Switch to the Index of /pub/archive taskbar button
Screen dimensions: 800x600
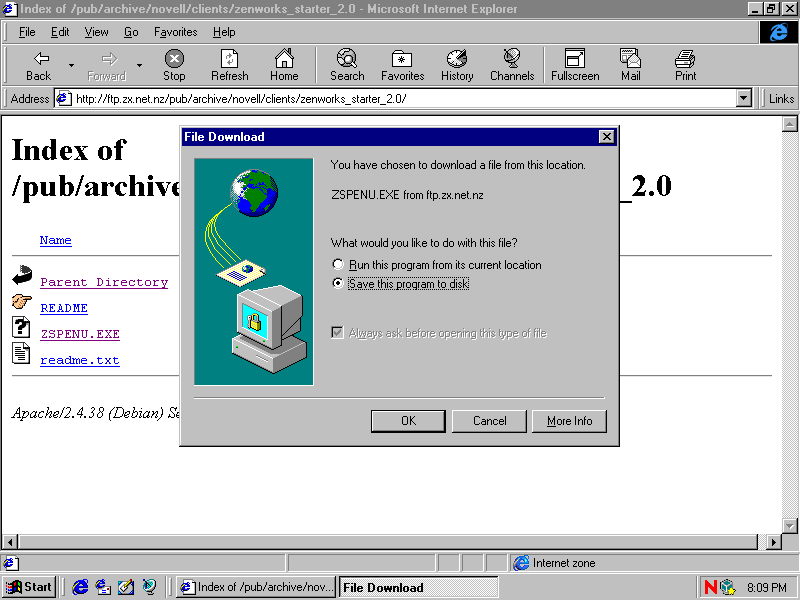[x=257, y=587]
